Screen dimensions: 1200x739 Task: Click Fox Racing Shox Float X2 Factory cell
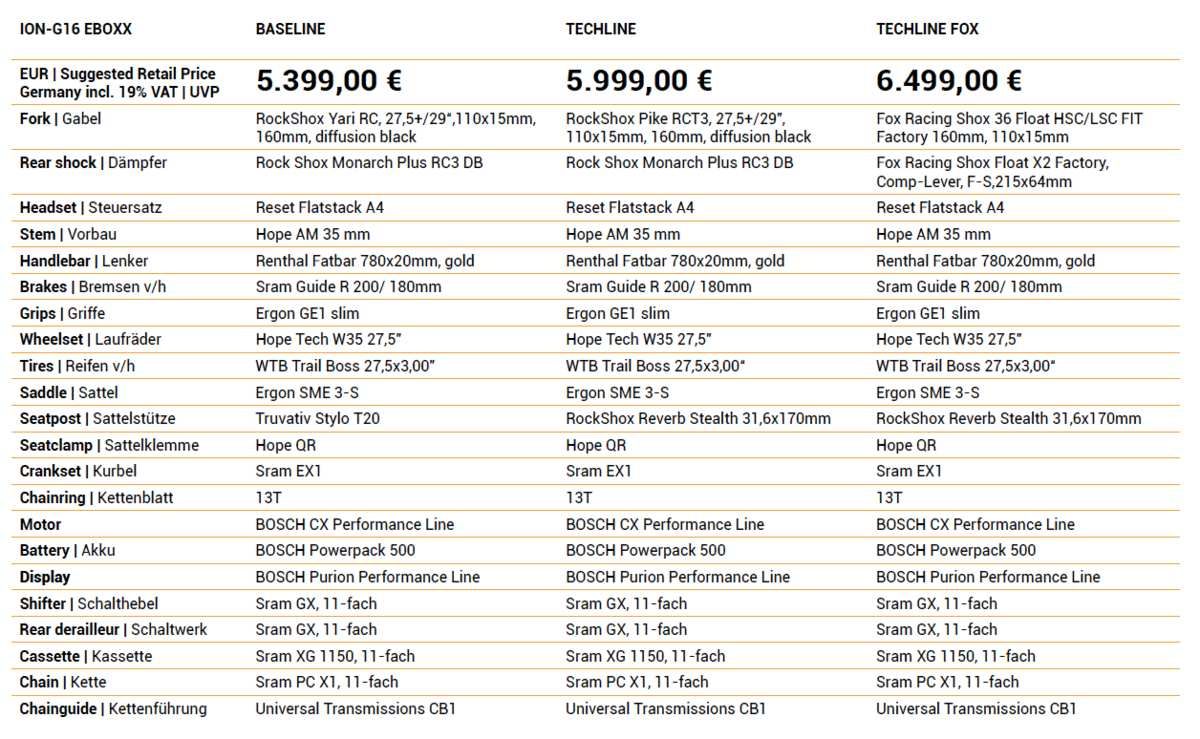pyautogui.click(x=992, y=172)
